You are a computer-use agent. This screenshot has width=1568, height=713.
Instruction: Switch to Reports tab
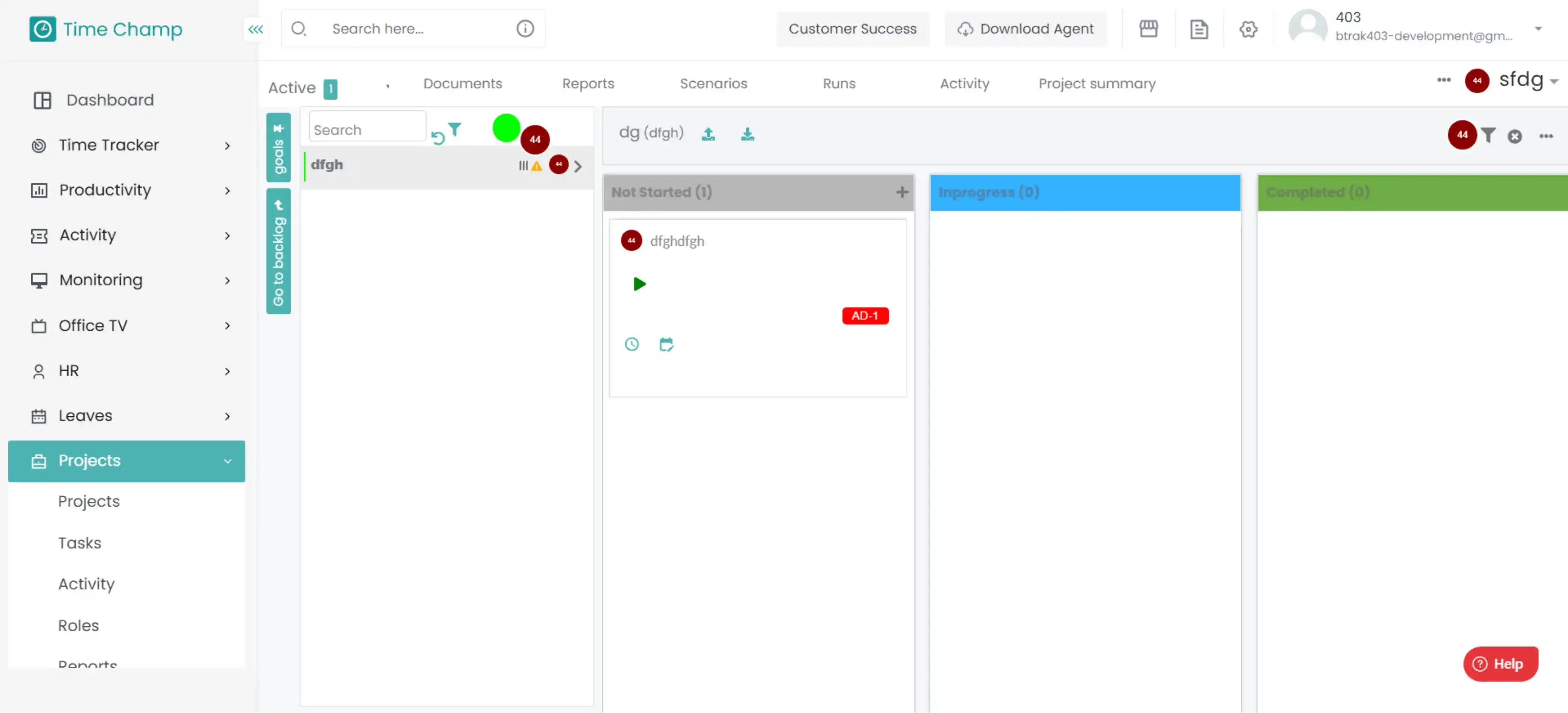pyautogui.click(x=588, y=83)
